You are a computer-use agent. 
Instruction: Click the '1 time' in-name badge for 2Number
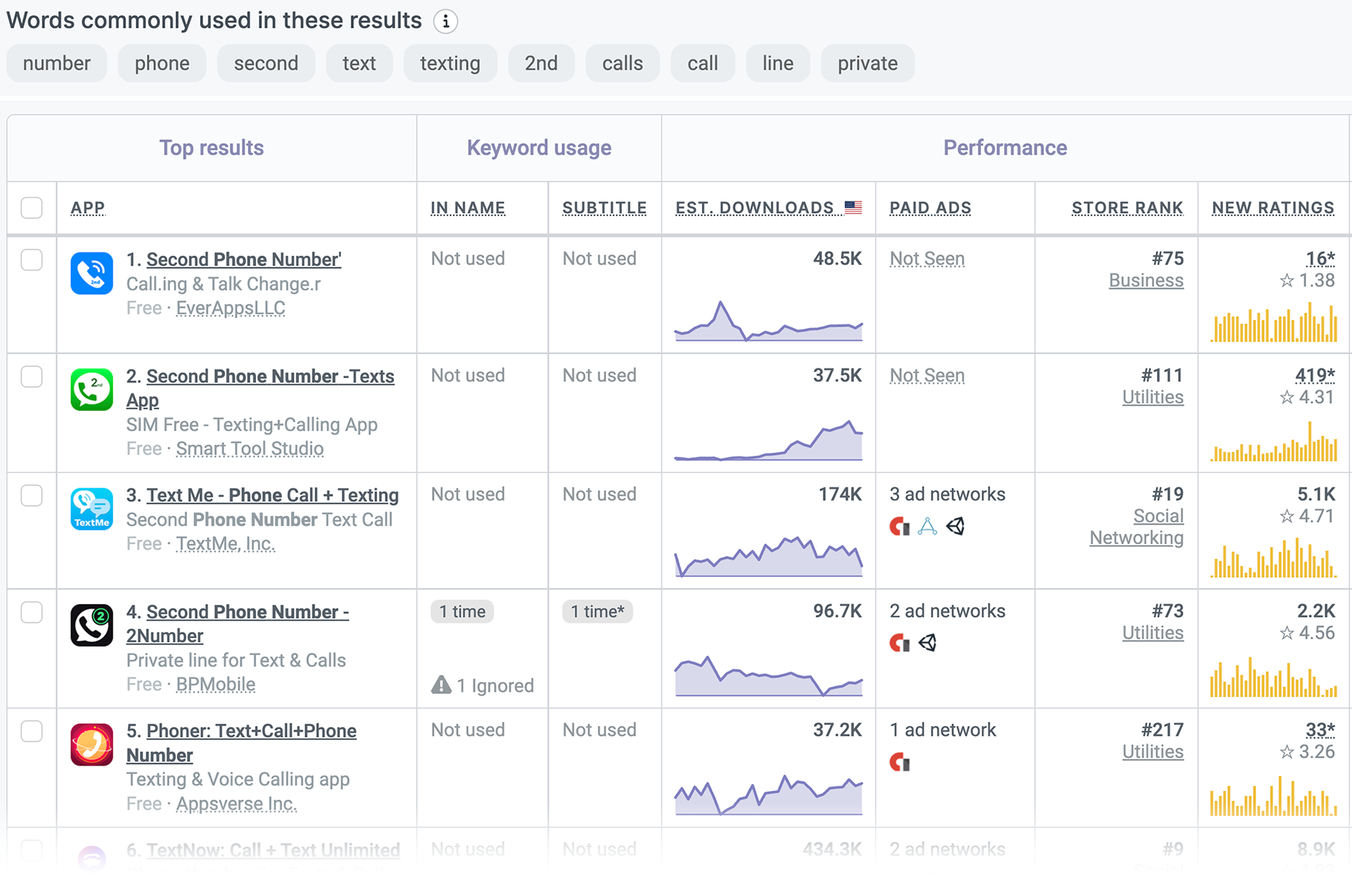point(462,612)
